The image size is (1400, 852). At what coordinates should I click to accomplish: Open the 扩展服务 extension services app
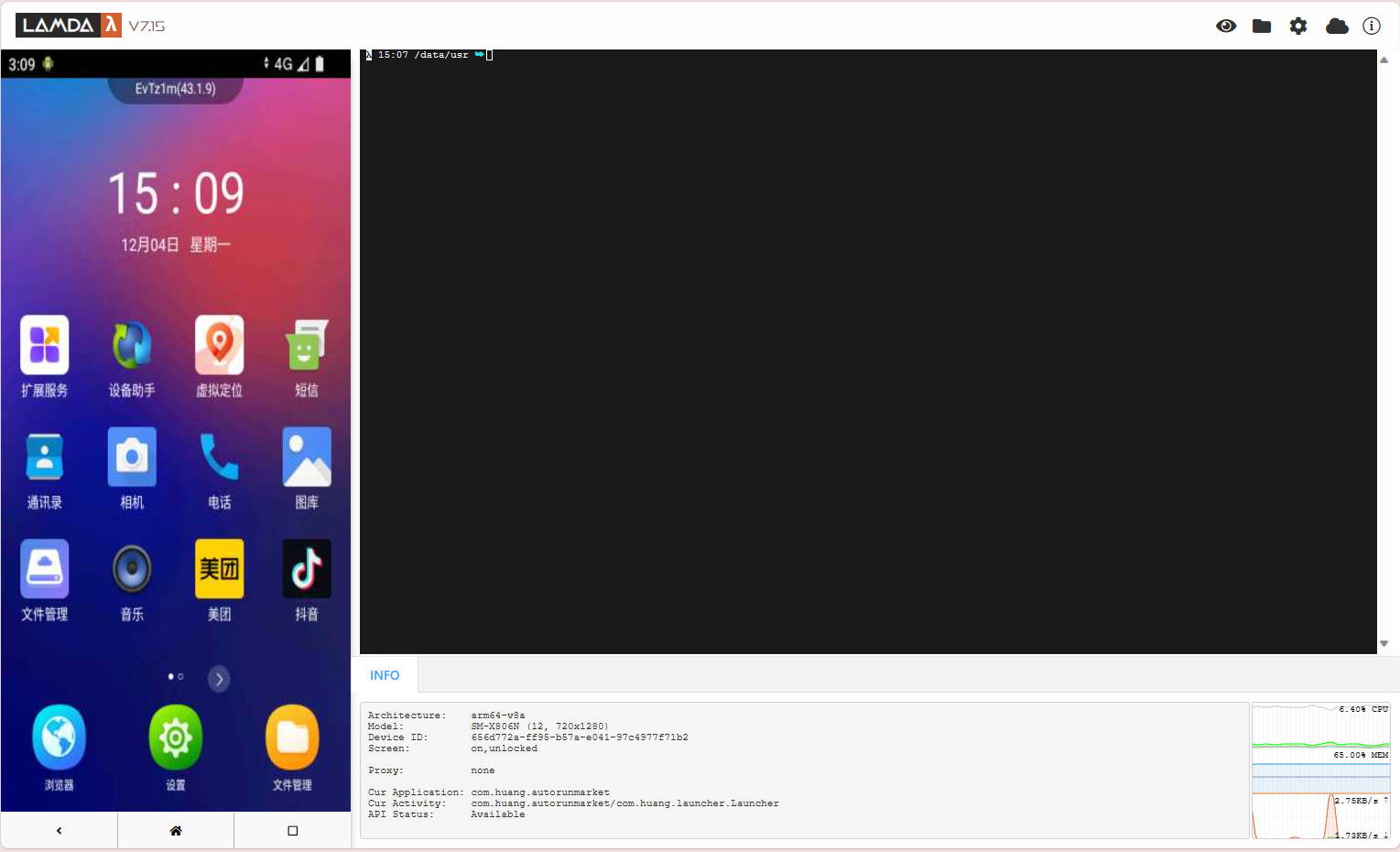44,345
